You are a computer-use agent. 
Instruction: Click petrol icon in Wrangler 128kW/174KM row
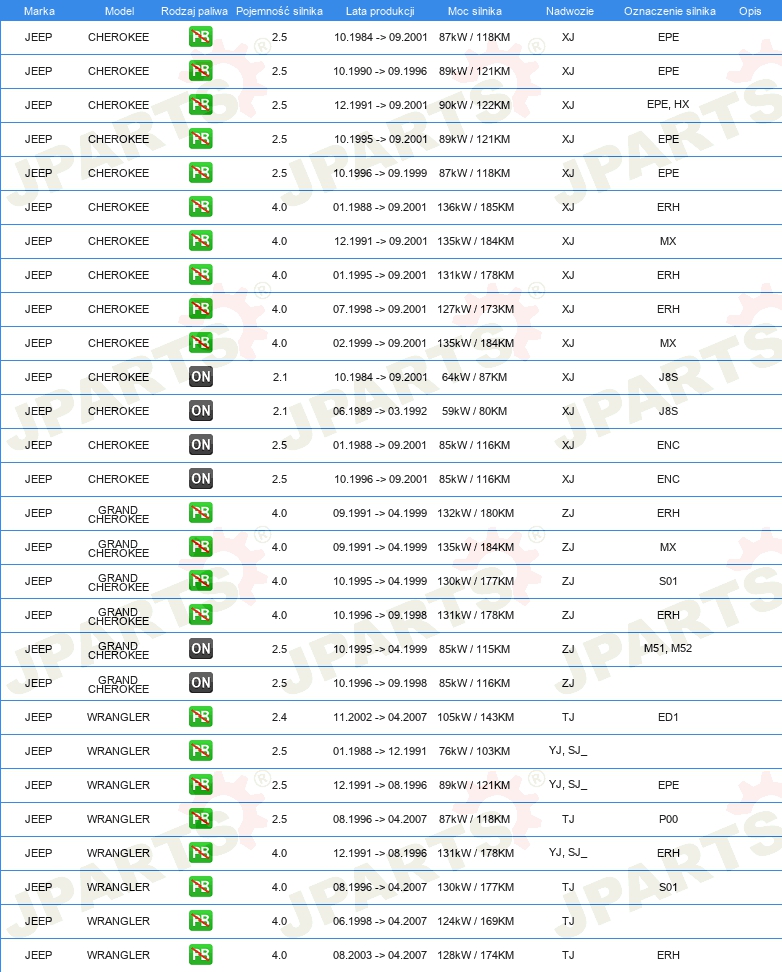click(200, 955)
